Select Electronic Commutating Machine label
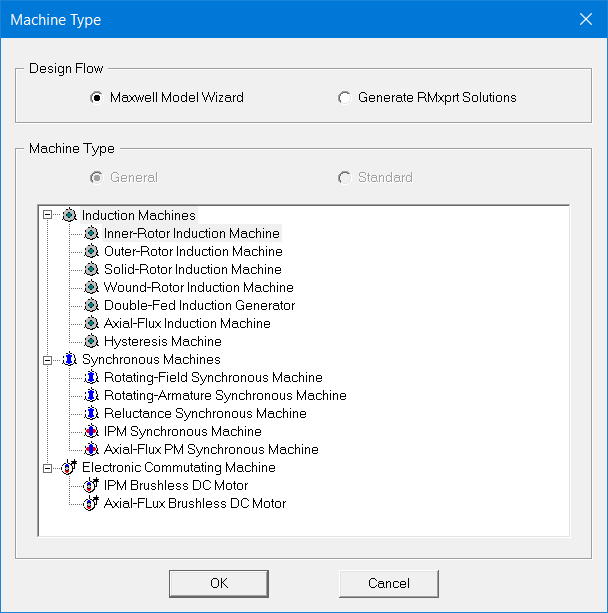Screen dimensions: 608x613 [x=179, y=467]
